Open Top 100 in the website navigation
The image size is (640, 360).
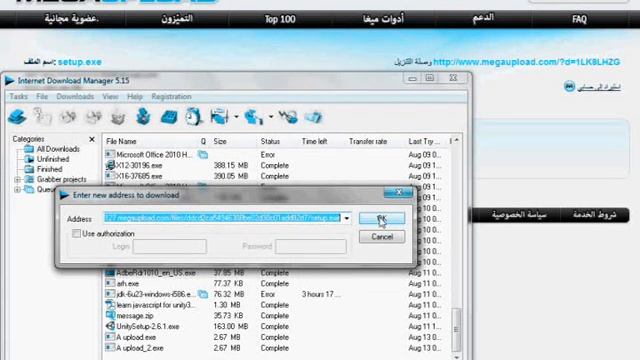(280, 19)
